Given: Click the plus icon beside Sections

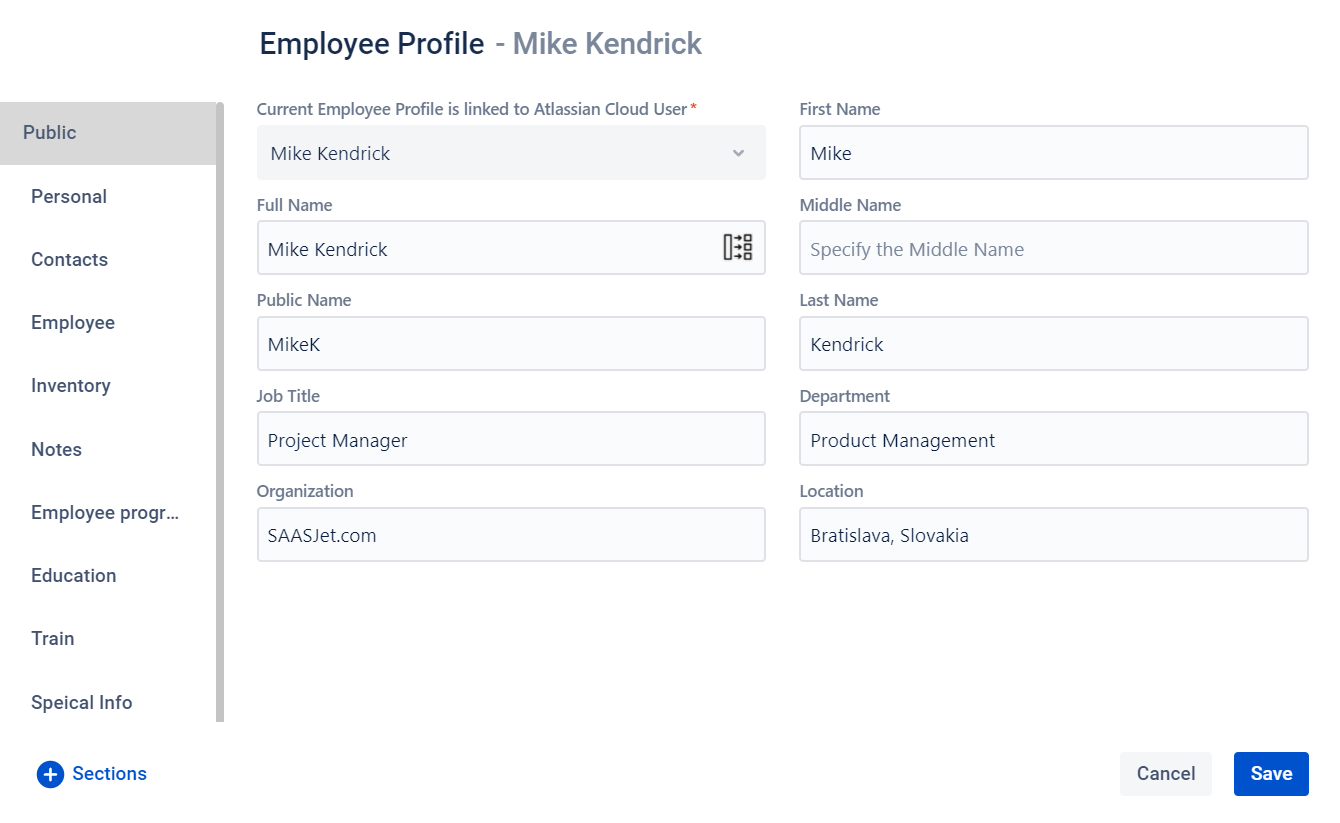Looking at the screenshot, I should point(50,774).
